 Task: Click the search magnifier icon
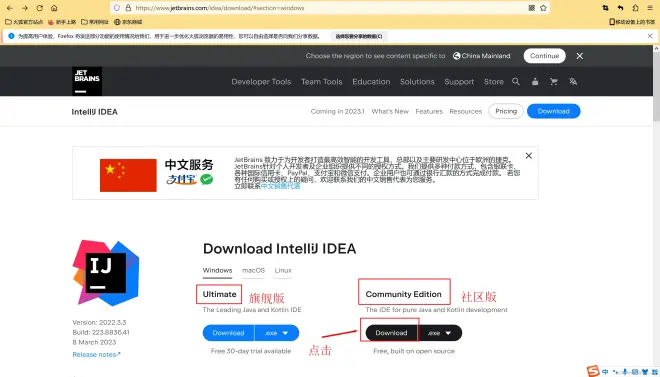[x=516, y=82]
